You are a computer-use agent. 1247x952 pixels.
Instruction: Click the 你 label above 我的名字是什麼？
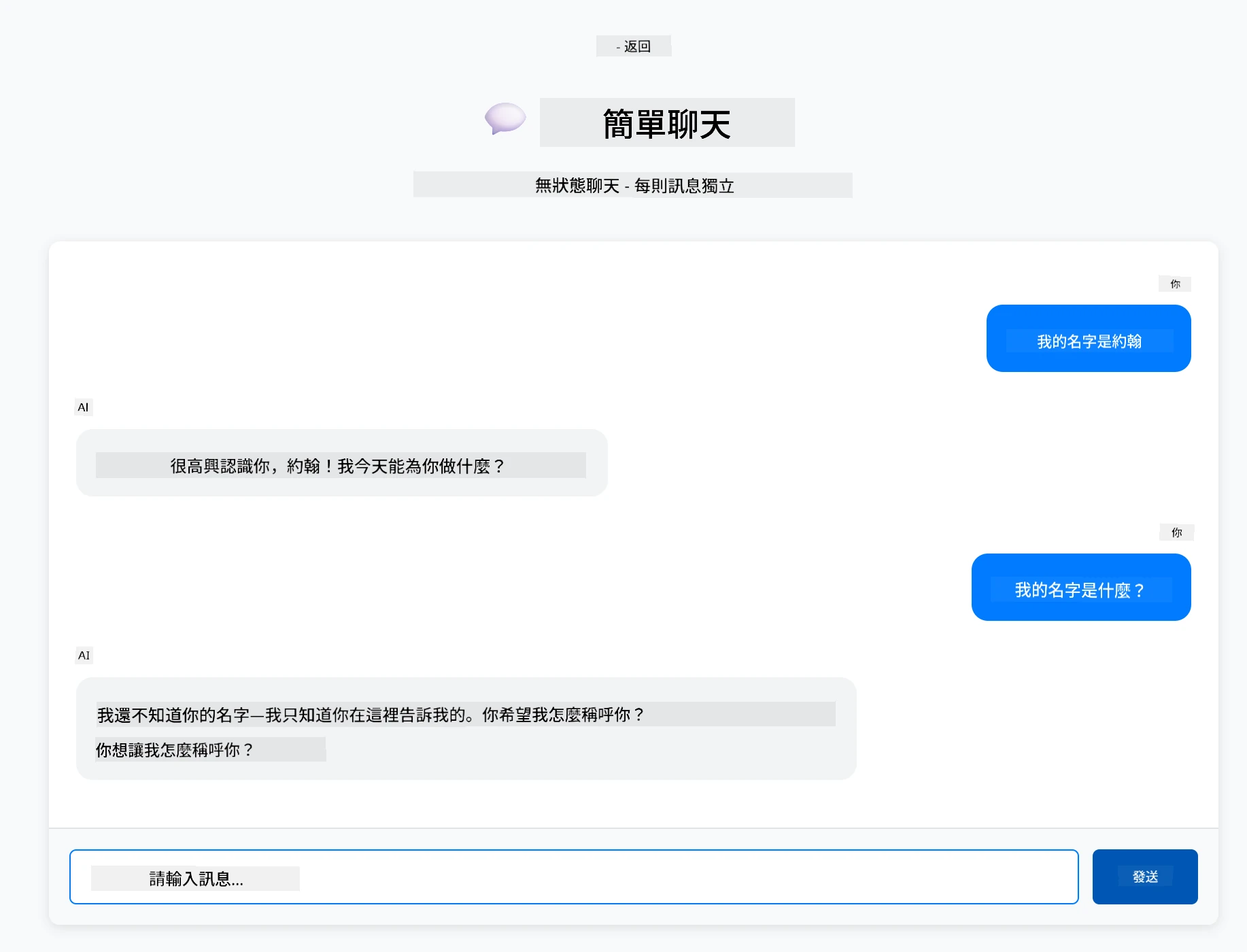1176,532
